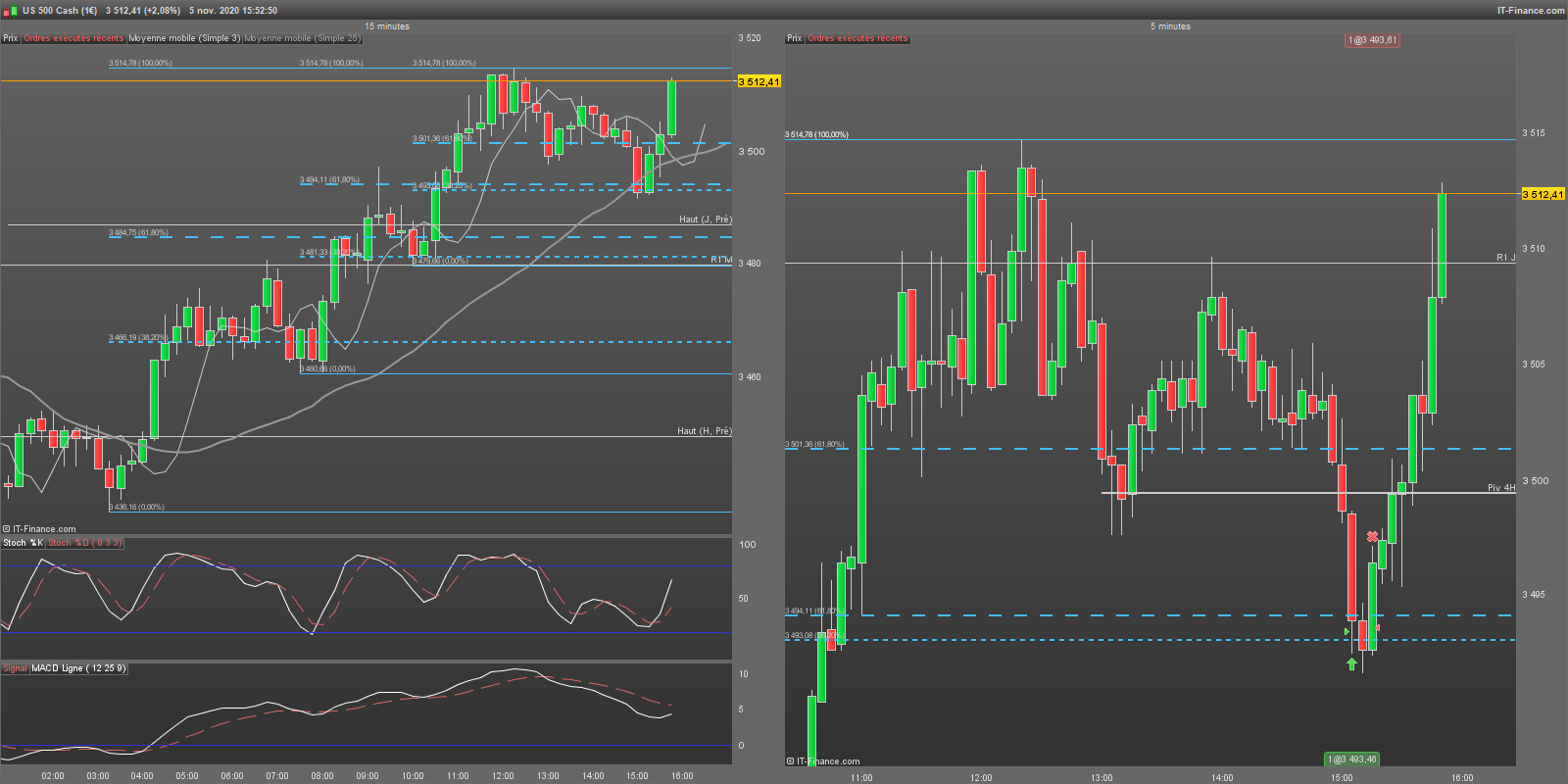Click the red X exit marker
Image resolution: width=1568 pixels, height=784 pixels.
coord(1373,536)
